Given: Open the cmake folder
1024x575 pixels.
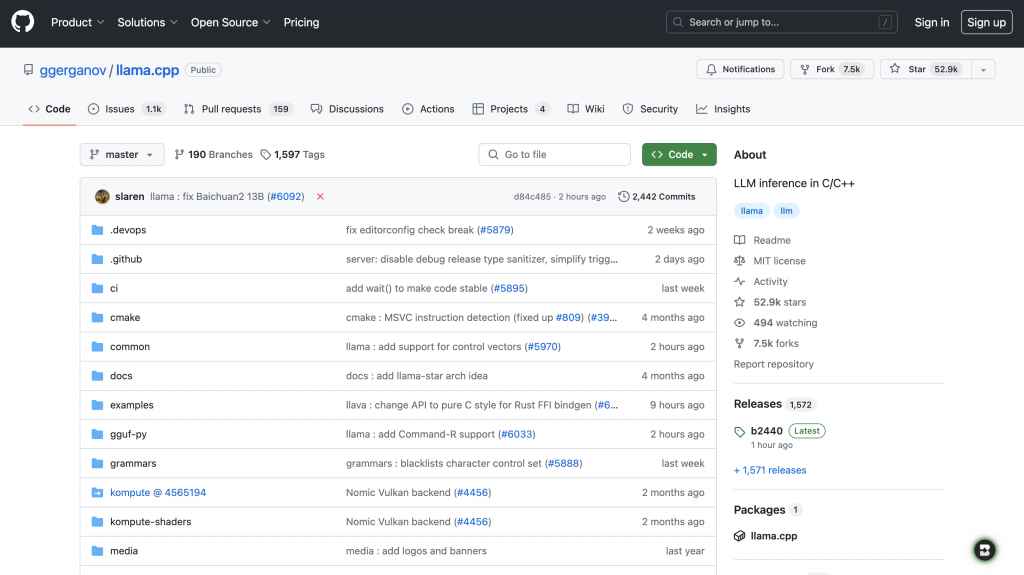Looking at the screenshot, I should click(125, 318).
